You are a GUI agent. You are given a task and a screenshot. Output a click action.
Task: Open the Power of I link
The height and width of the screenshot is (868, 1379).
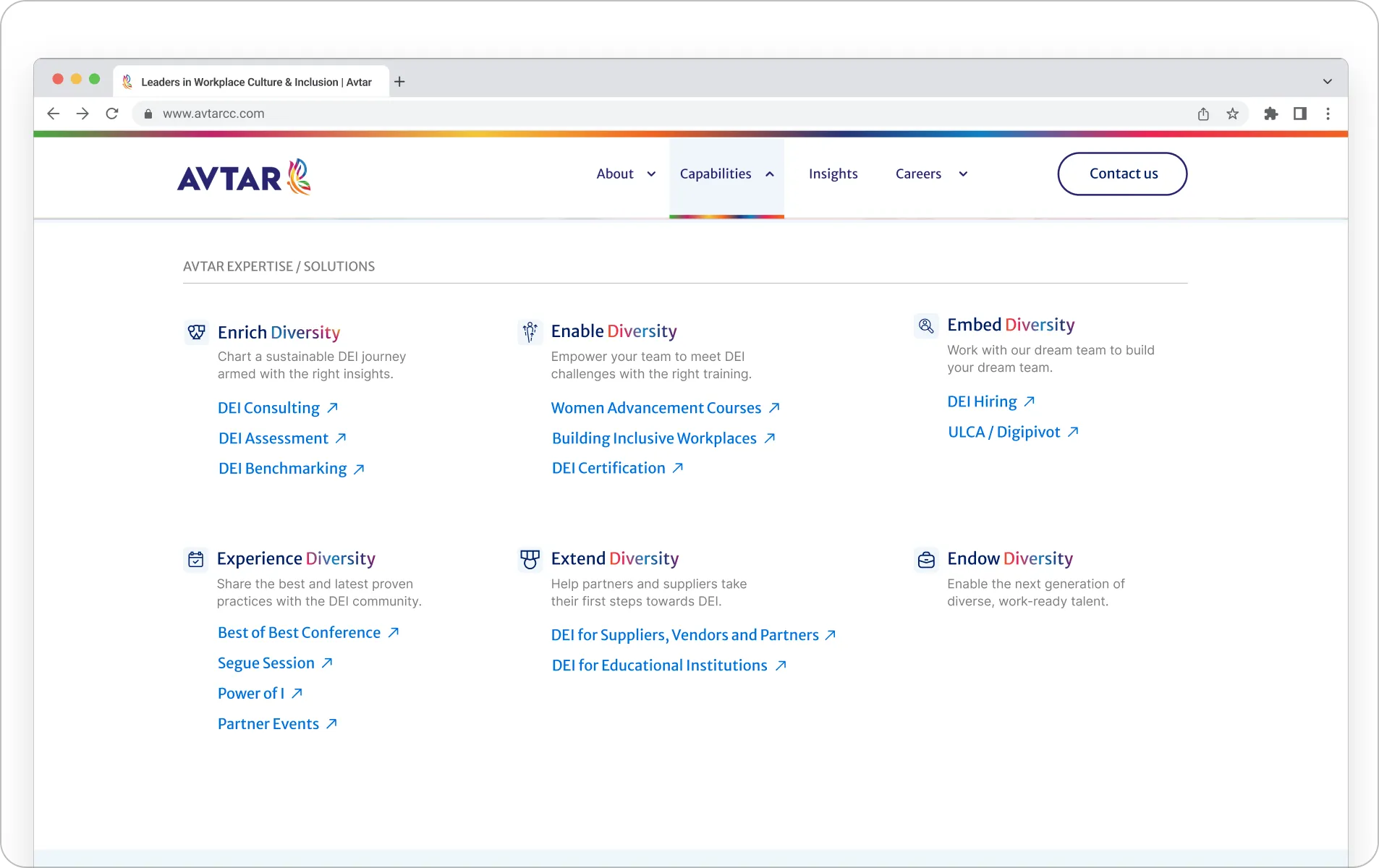point(251,693)
